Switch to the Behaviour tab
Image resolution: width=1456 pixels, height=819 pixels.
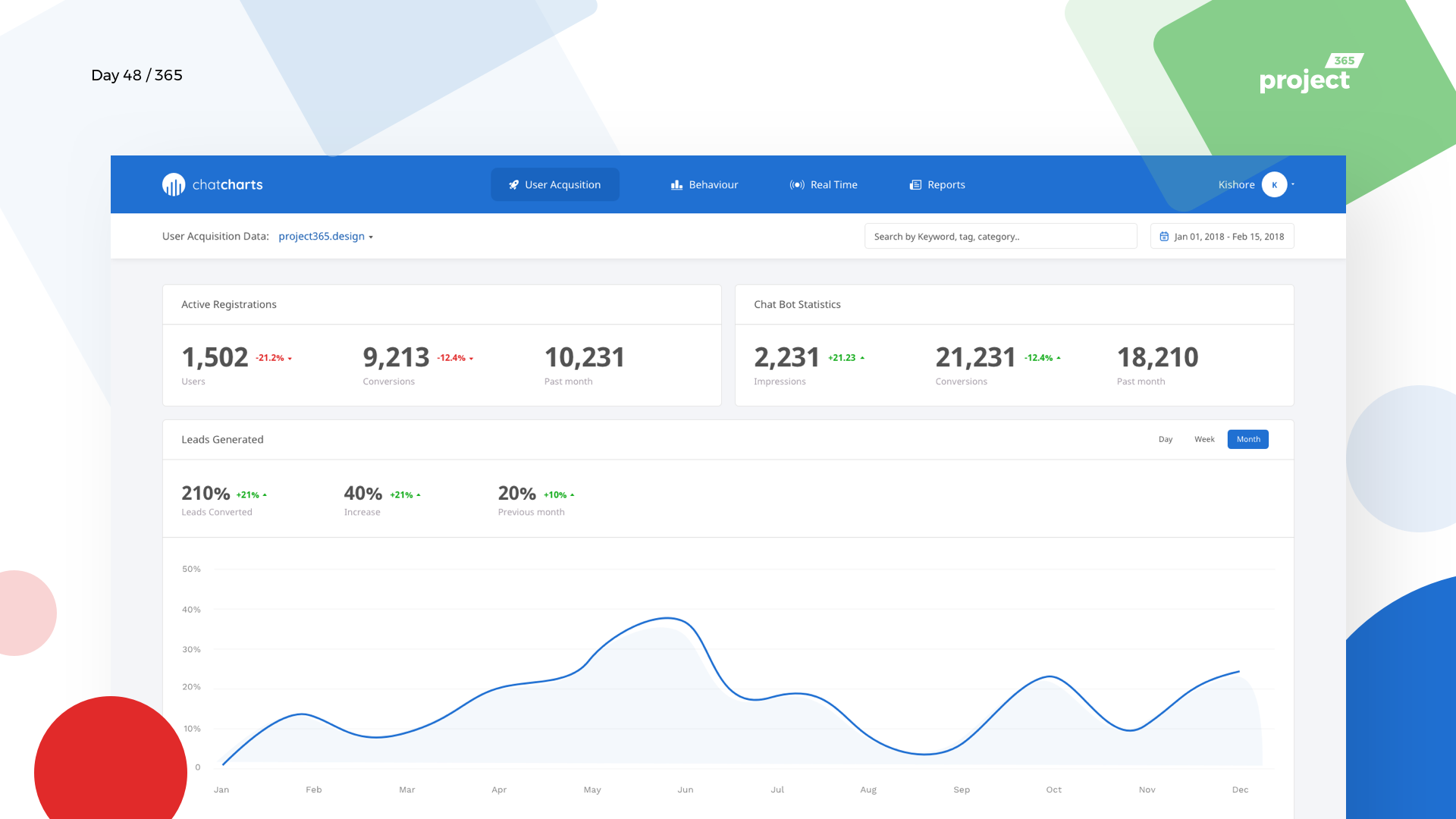tap(704, 184)
